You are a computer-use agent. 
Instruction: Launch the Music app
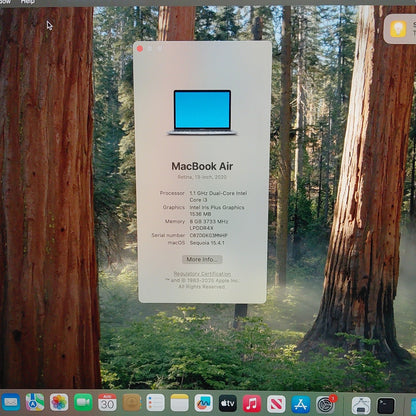point(252,404)
